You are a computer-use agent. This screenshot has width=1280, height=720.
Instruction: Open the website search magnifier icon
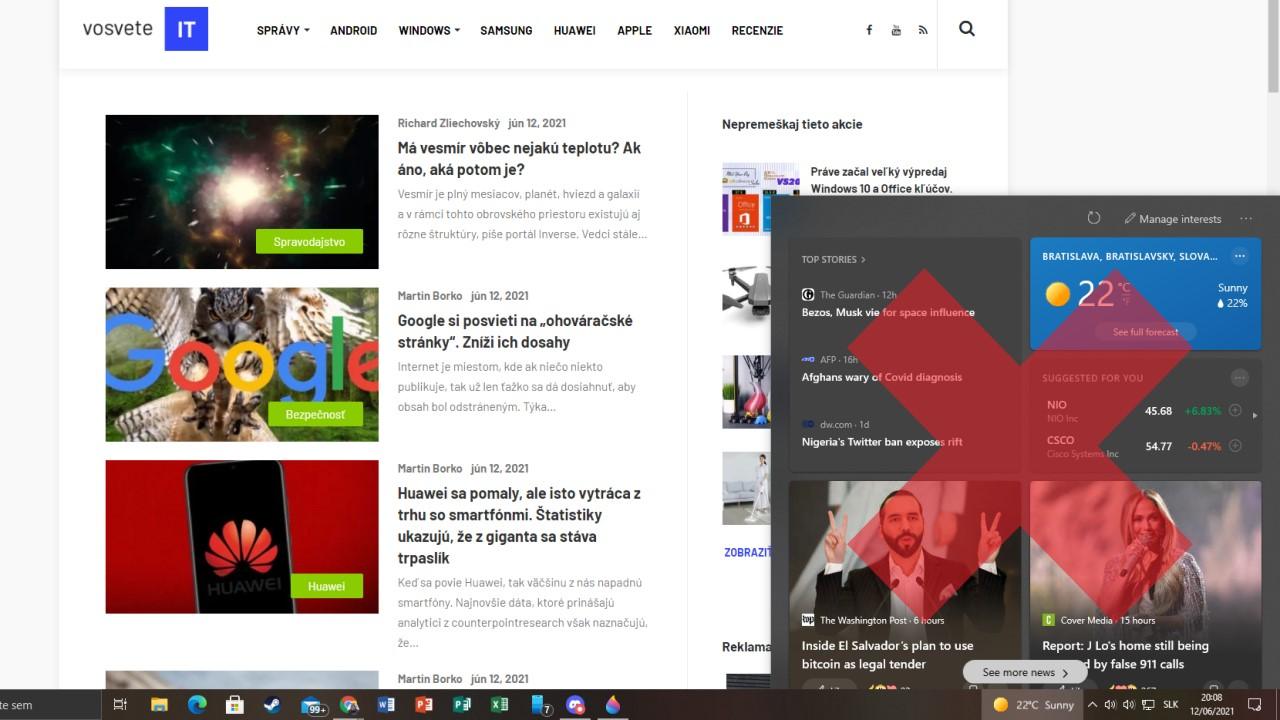[966, 29]
